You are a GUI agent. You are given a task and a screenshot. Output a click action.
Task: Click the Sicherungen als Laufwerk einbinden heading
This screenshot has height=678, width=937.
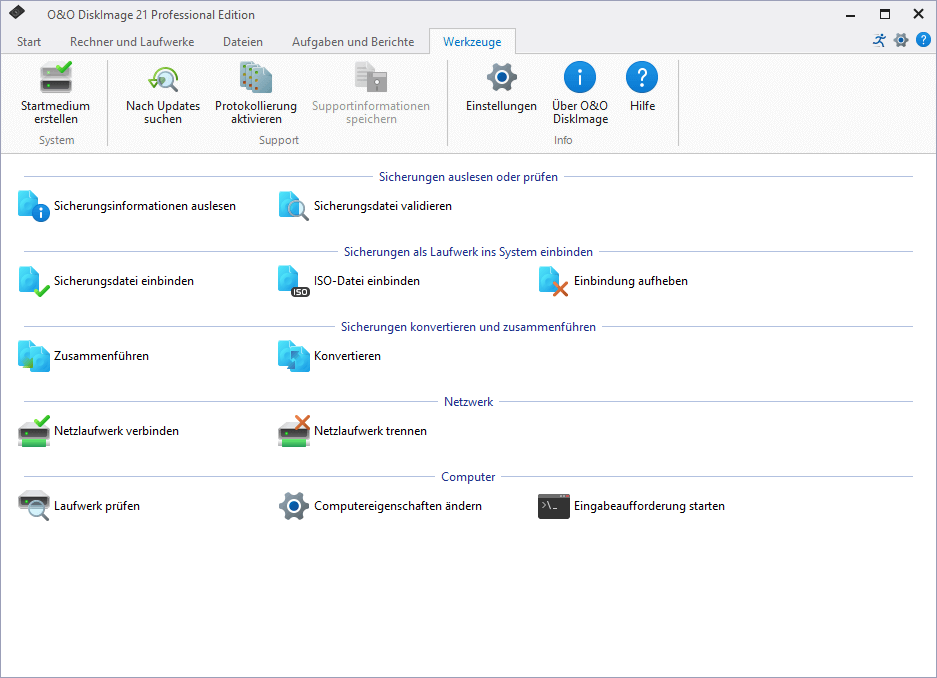[x=468, y=252]
